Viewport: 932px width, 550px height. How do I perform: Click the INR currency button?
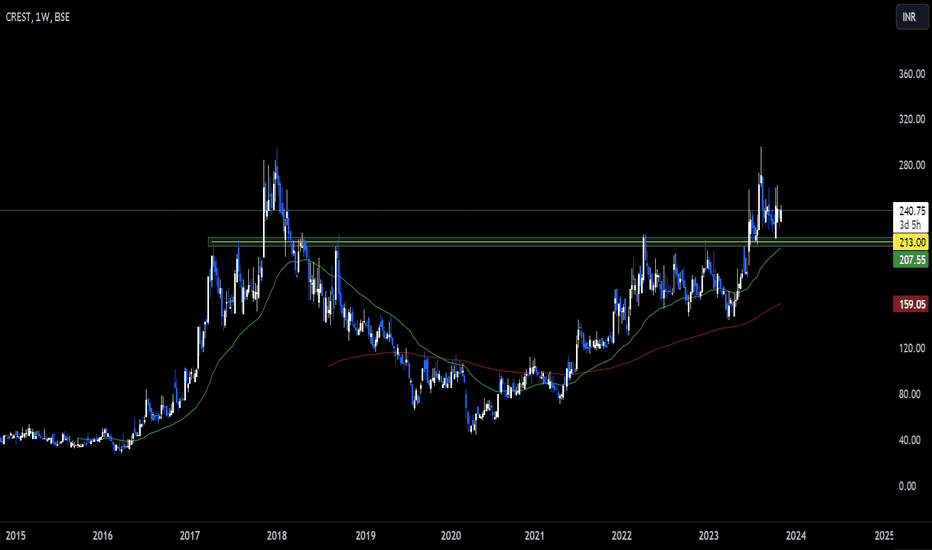(x=911, y=17)
